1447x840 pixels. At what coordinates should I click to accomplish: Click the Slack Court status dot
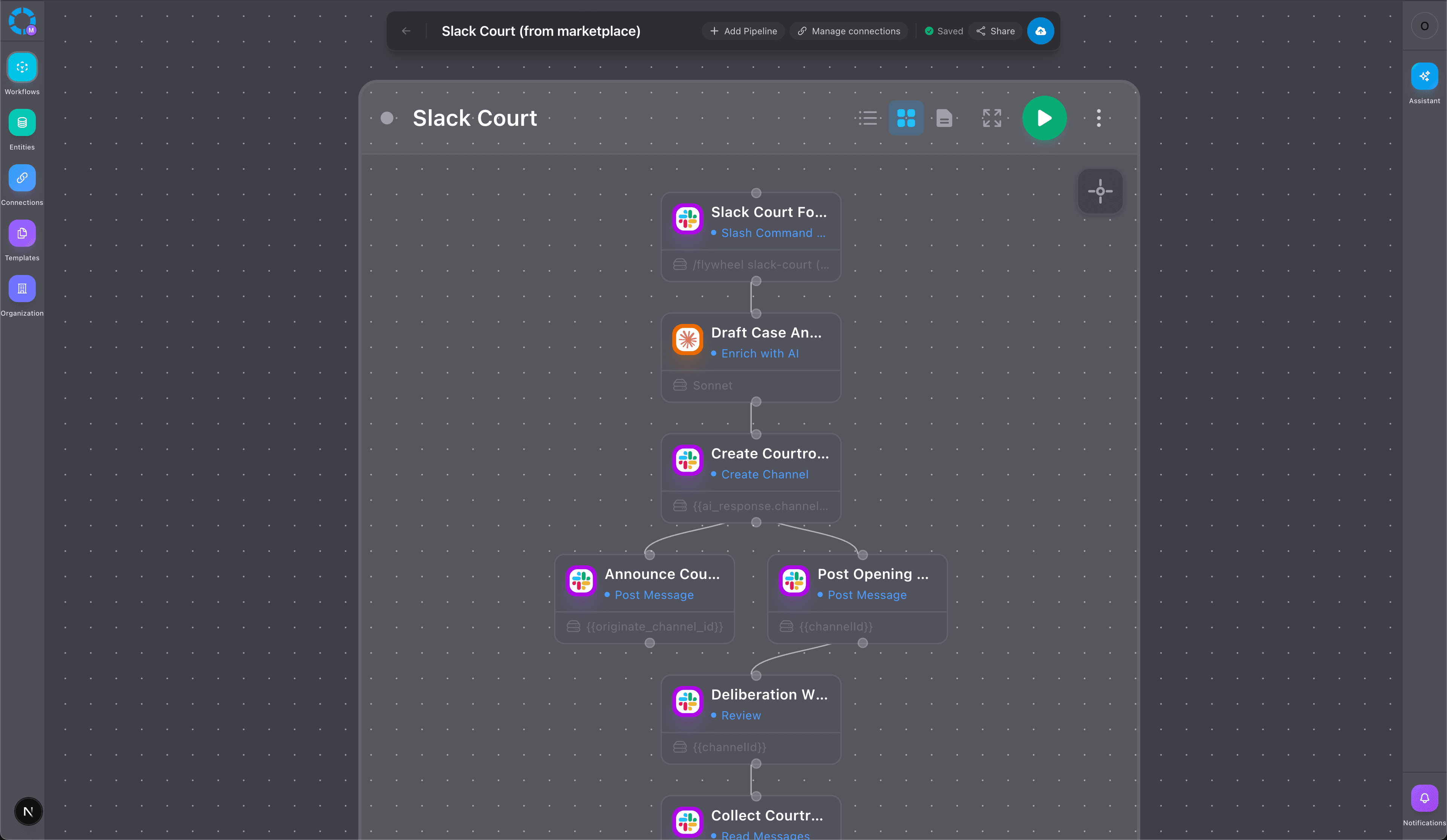387,118
